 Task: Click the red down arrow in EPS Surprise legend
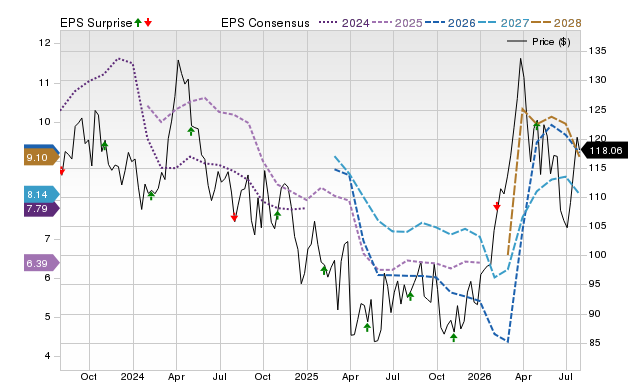coord(148,23)
